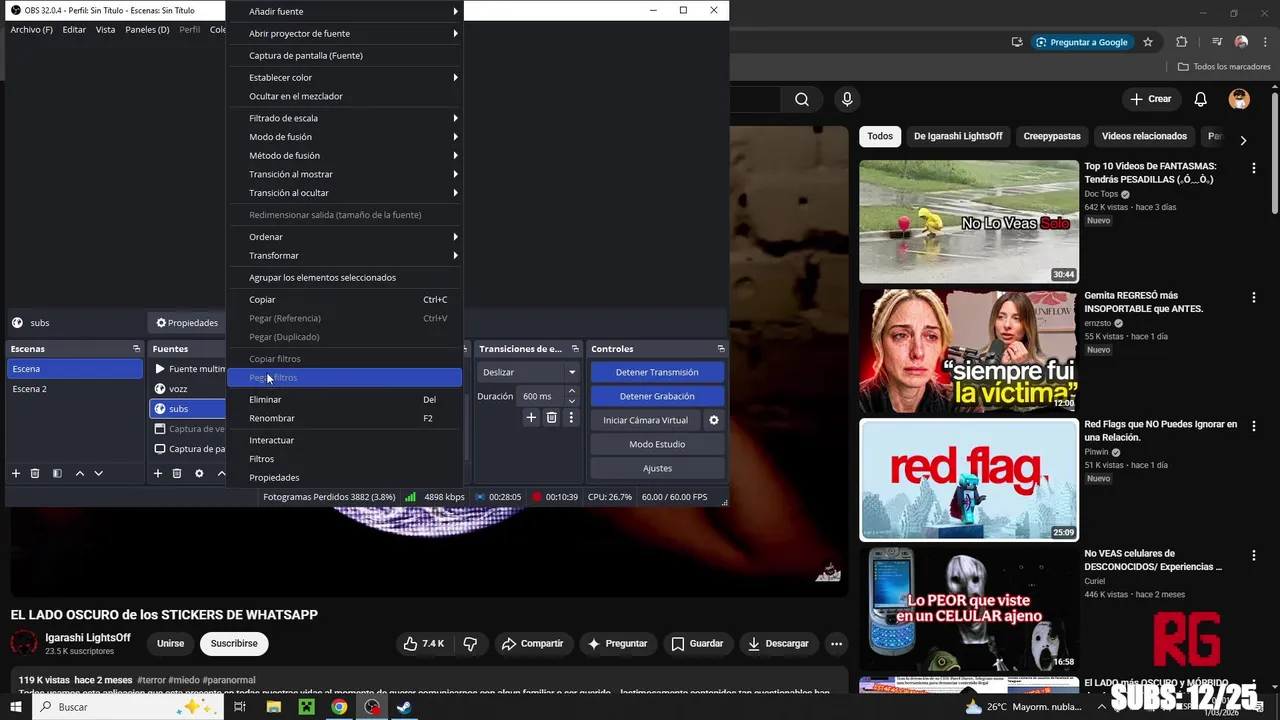Click YouTube search magnifier icon
Screen dimensions: 1280x720
[802, 99]
